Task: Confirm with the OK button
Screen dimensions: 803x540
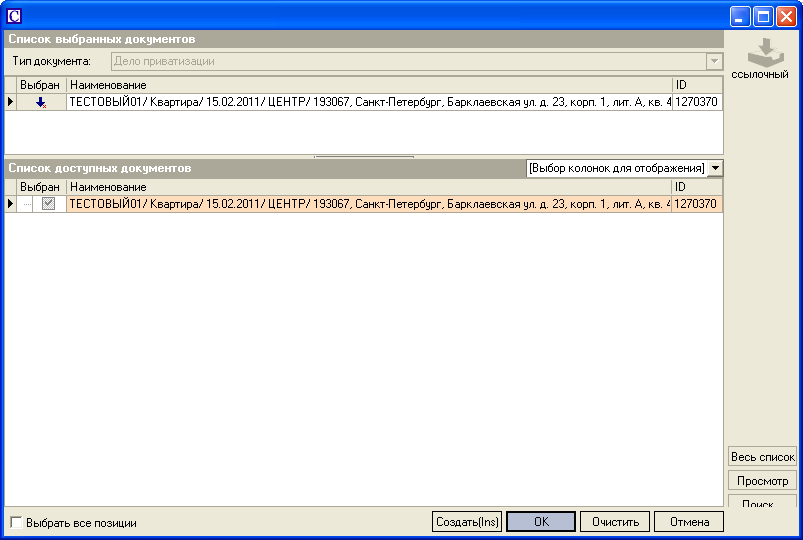Action: [x=541, y=522]
